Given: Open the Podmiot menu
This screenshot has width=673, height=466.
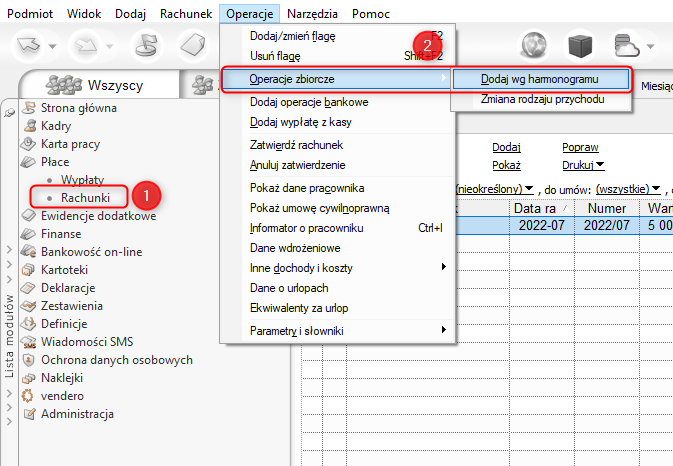Looking at the screenshot, I should 30,14.
